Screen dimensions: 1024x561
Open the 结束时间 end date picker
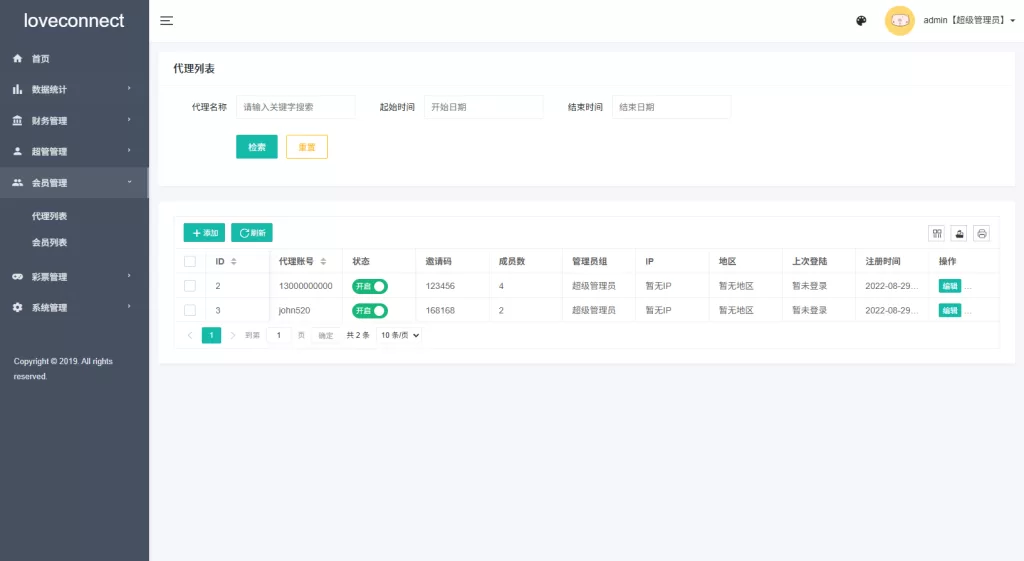point(671,107)
